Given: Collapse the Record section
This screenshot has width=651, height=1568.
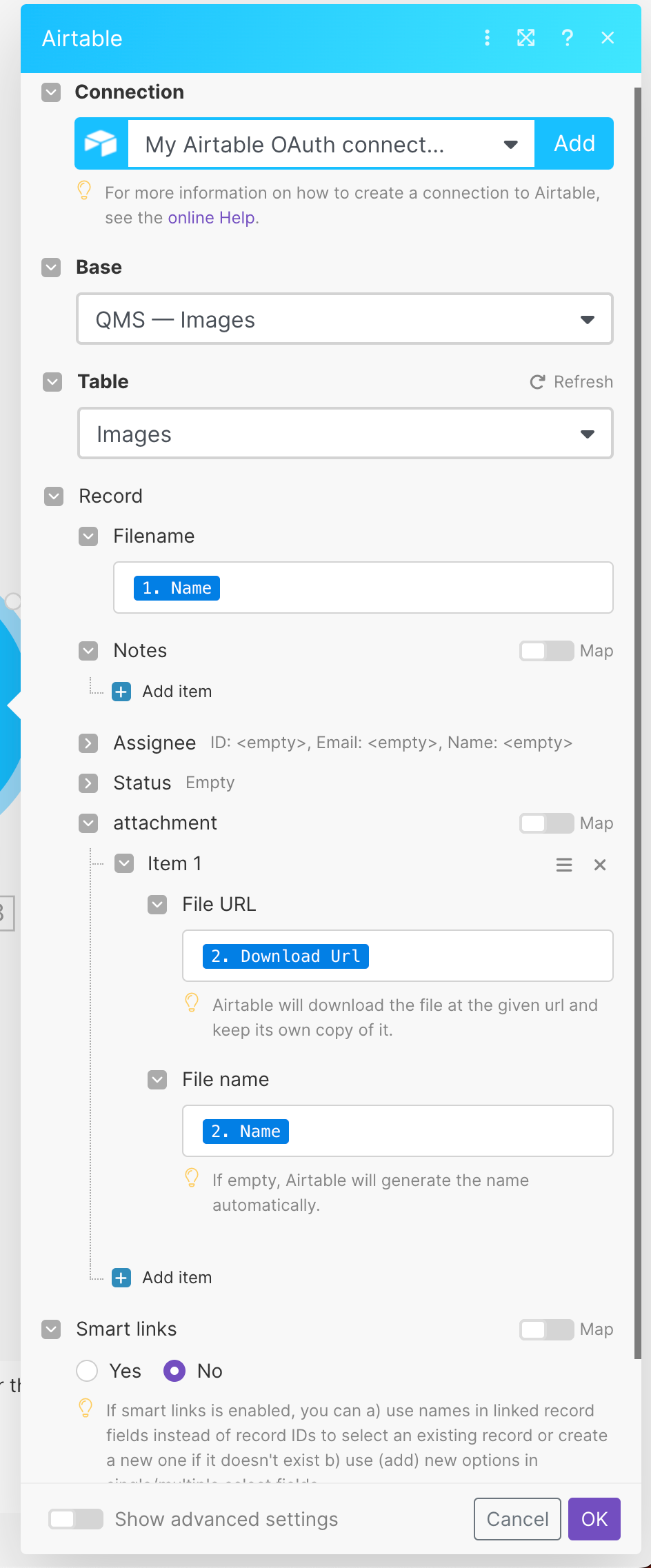Looking at the screenshot, I should [54, 496].
